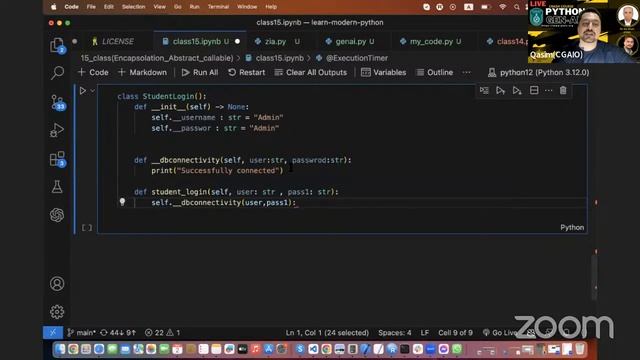Viewport: 640px width, 360px height.
Task: Run by line in the cell toolbar
Action: (484, 91)
